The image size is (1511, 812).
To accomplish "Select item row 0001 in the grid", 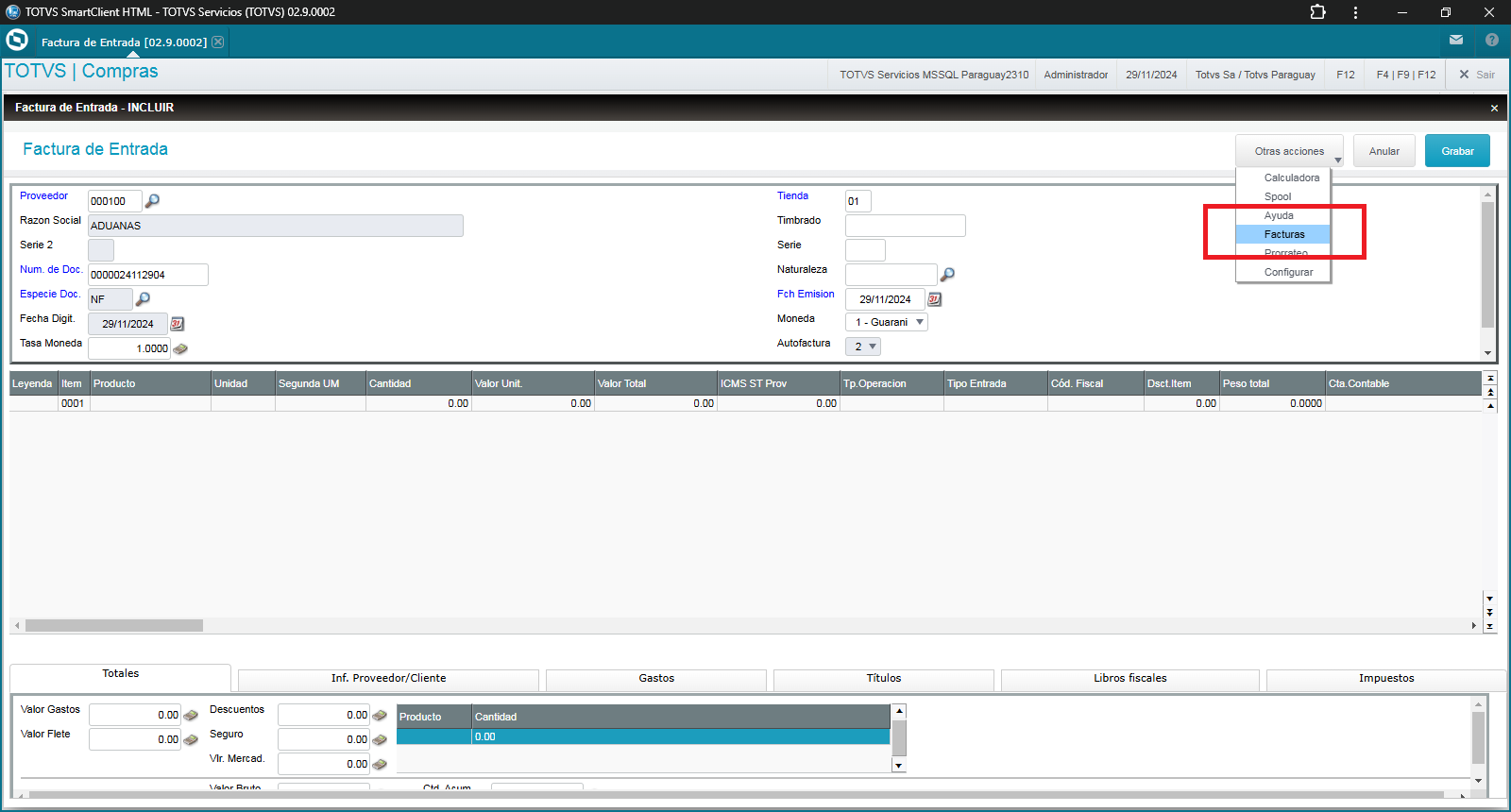I will [746, 403].
